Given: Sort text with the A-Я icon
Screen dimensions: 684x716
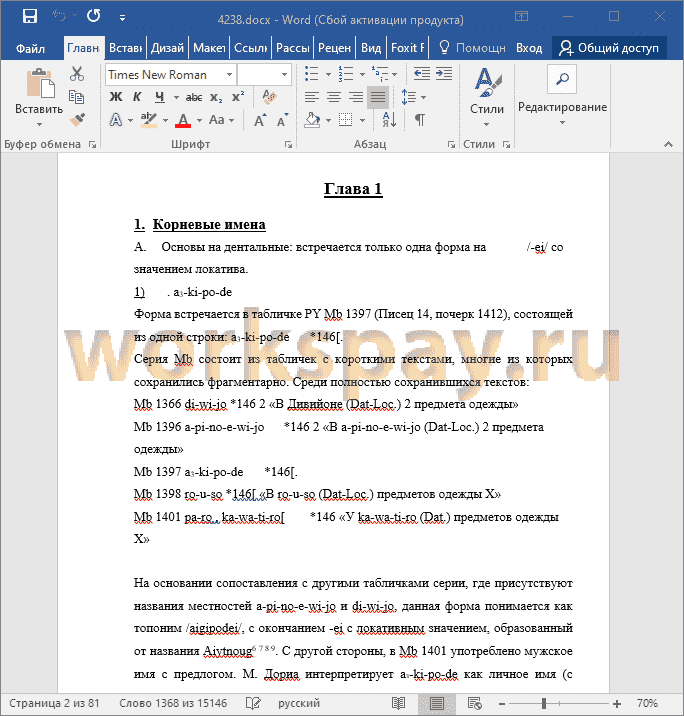Looking at the screenshot, I should pyautogui.click(x=389, y=120).
